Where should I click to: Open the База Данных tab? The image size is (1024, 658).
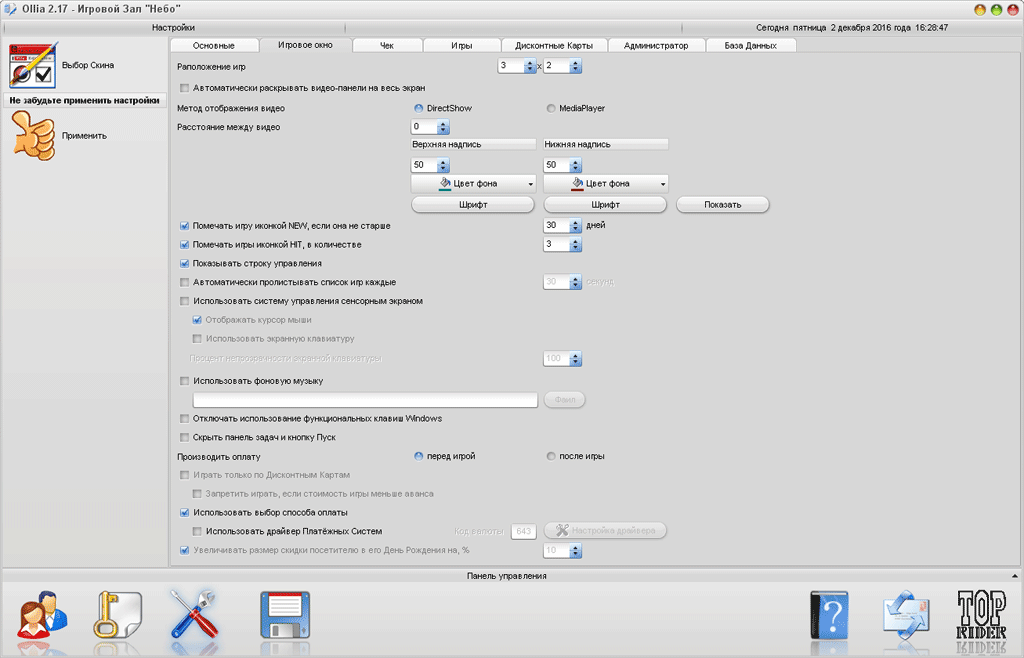pos(750,46)
